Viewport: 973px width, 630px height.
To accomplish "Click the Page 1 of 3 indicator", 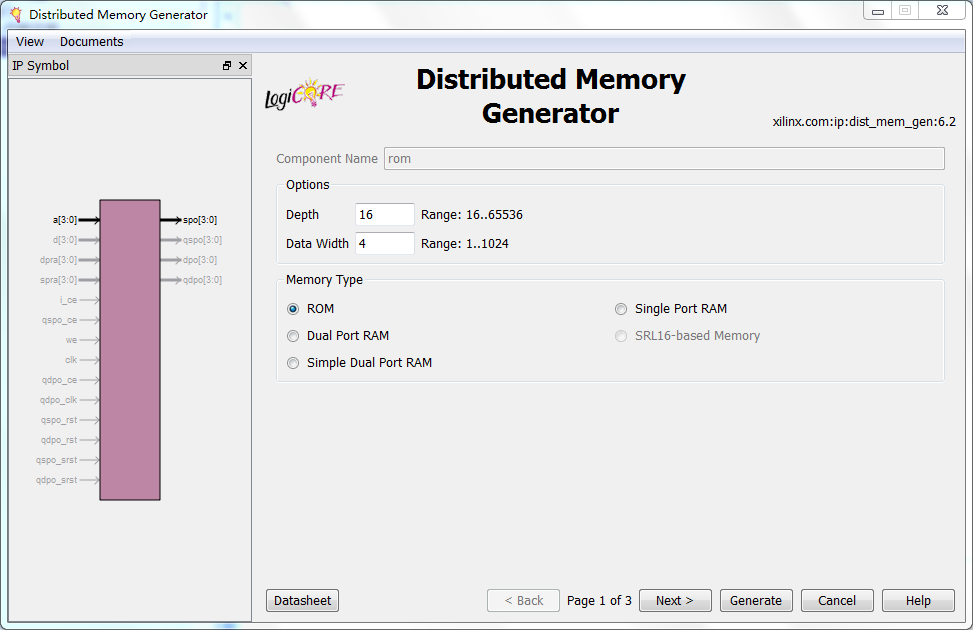I will pos(599,600).
